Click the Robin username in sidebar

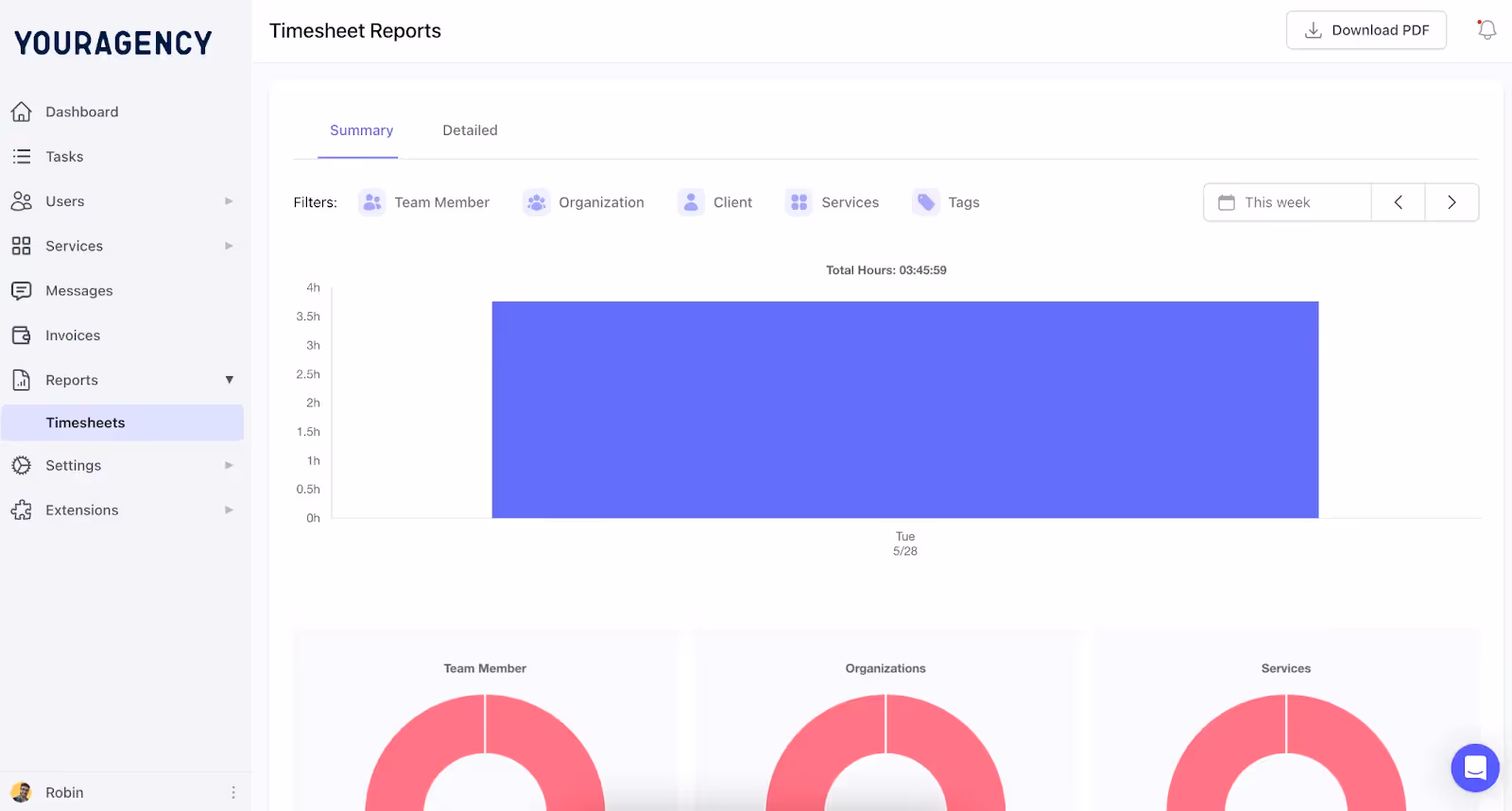pos(64,792)
